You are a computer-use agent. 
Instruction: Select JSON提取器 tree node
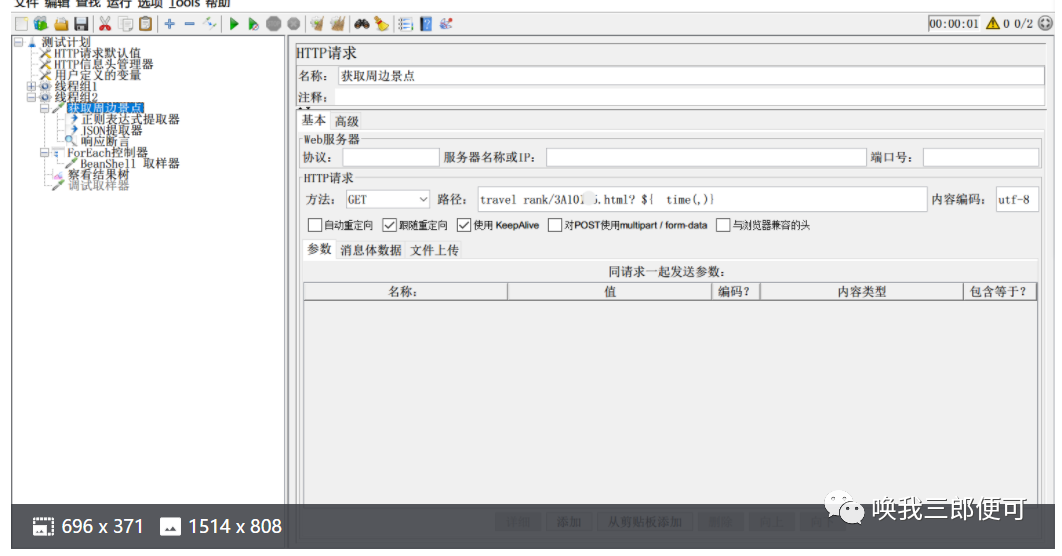(112, 130)
